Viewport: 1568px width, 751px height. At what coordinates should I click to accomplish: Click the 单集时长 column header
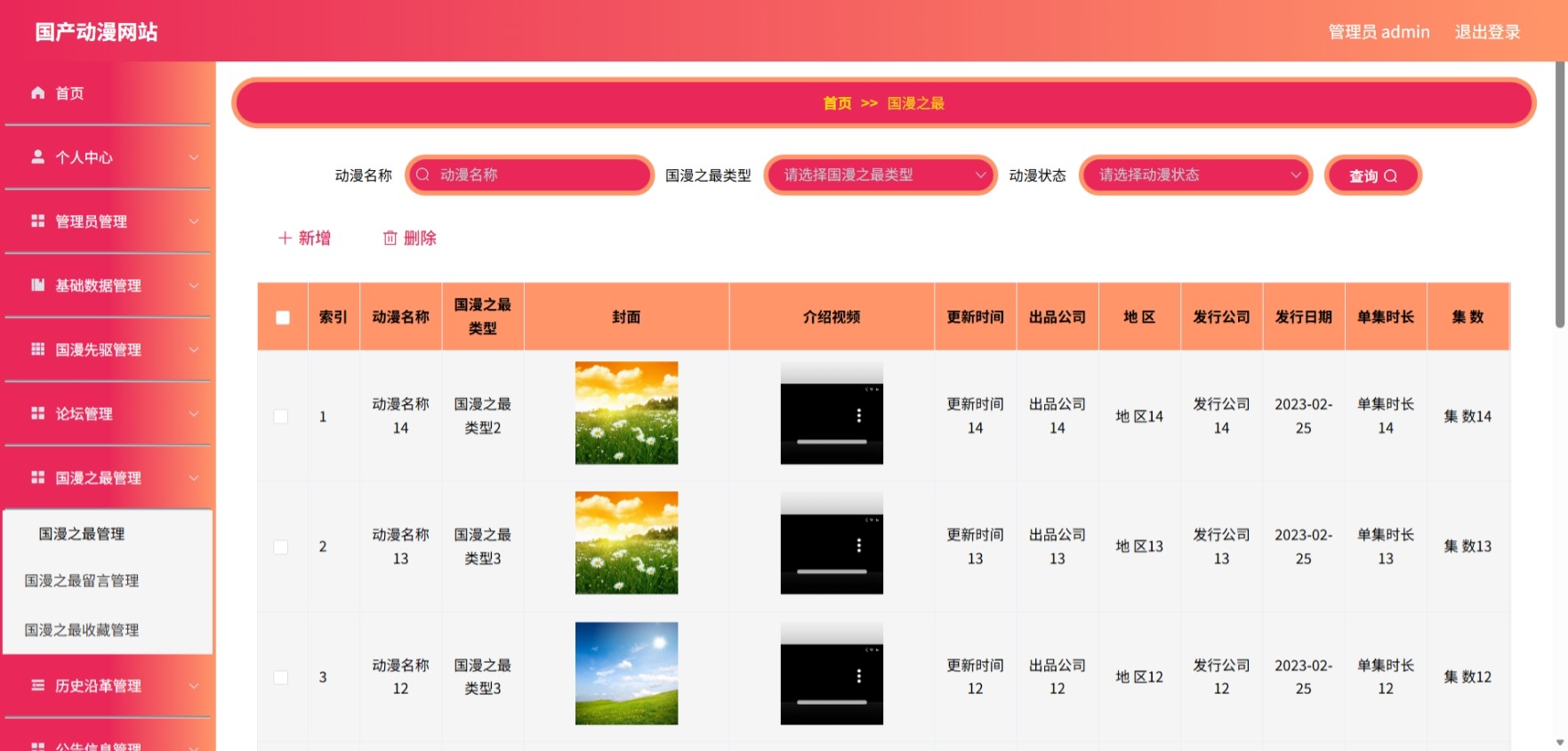[1385, 317]
